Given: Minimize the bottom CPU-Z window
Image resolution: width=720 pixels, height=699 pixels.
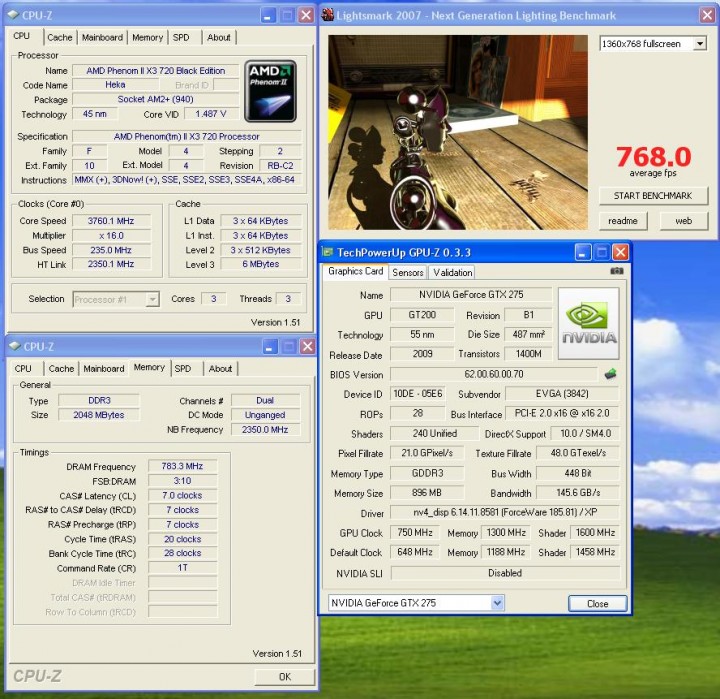Looking at the screenshot, I should pos(270,347).
